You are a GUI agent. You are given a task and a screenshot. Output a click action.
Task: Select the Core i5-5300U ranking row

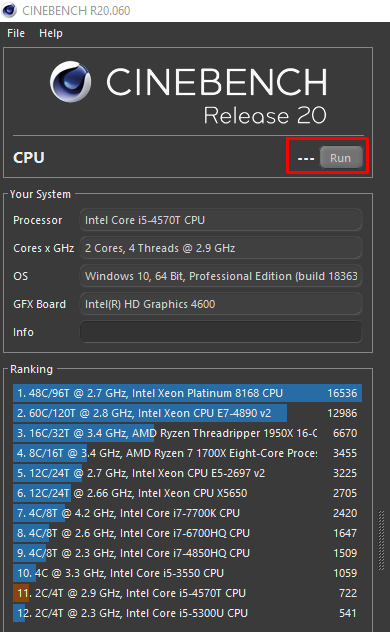(187, 613)
